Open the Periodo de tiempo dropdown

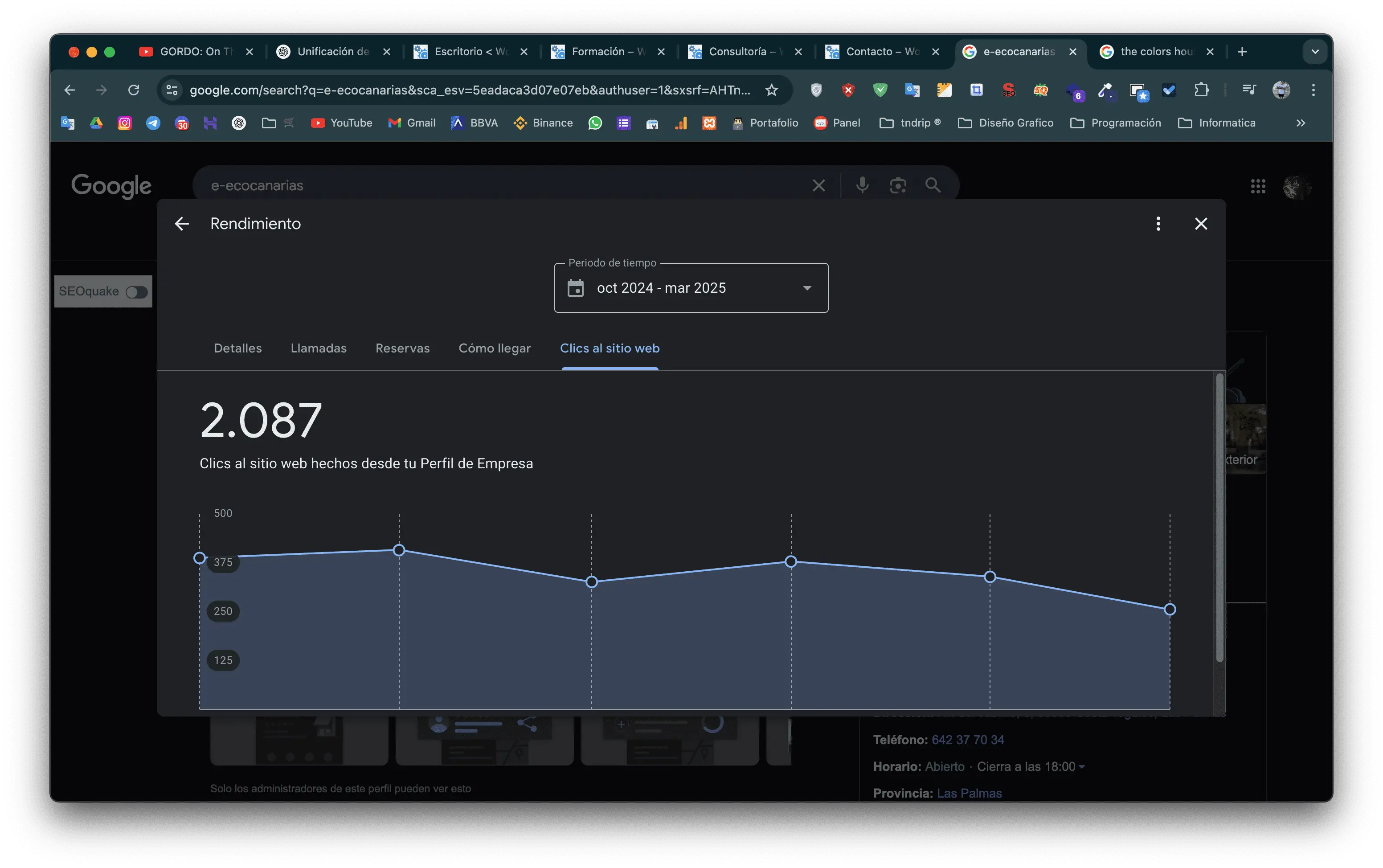tap(691, 287)
